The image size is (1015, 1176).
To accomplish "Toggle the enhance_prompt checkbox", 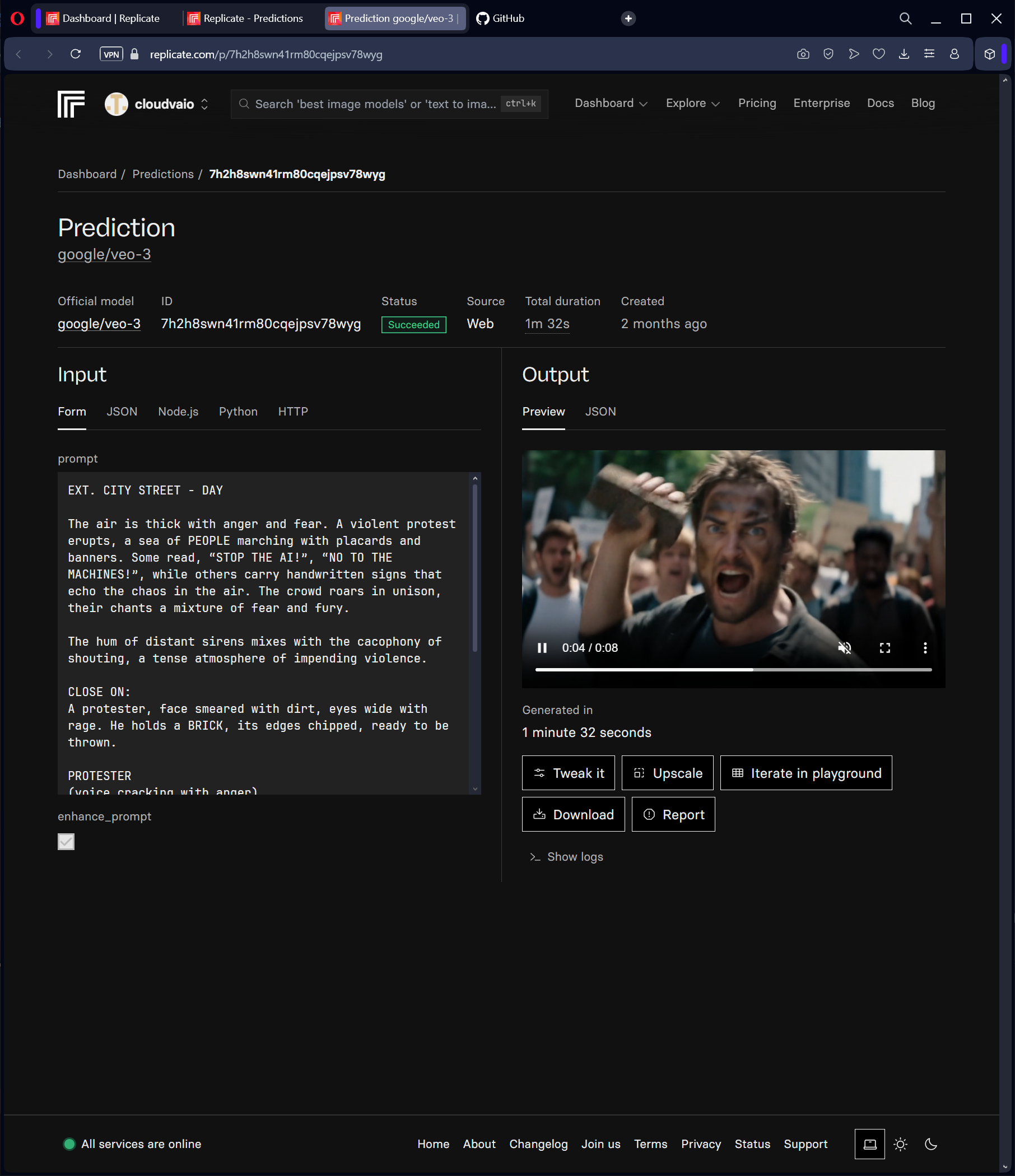I will pos(67,842).
